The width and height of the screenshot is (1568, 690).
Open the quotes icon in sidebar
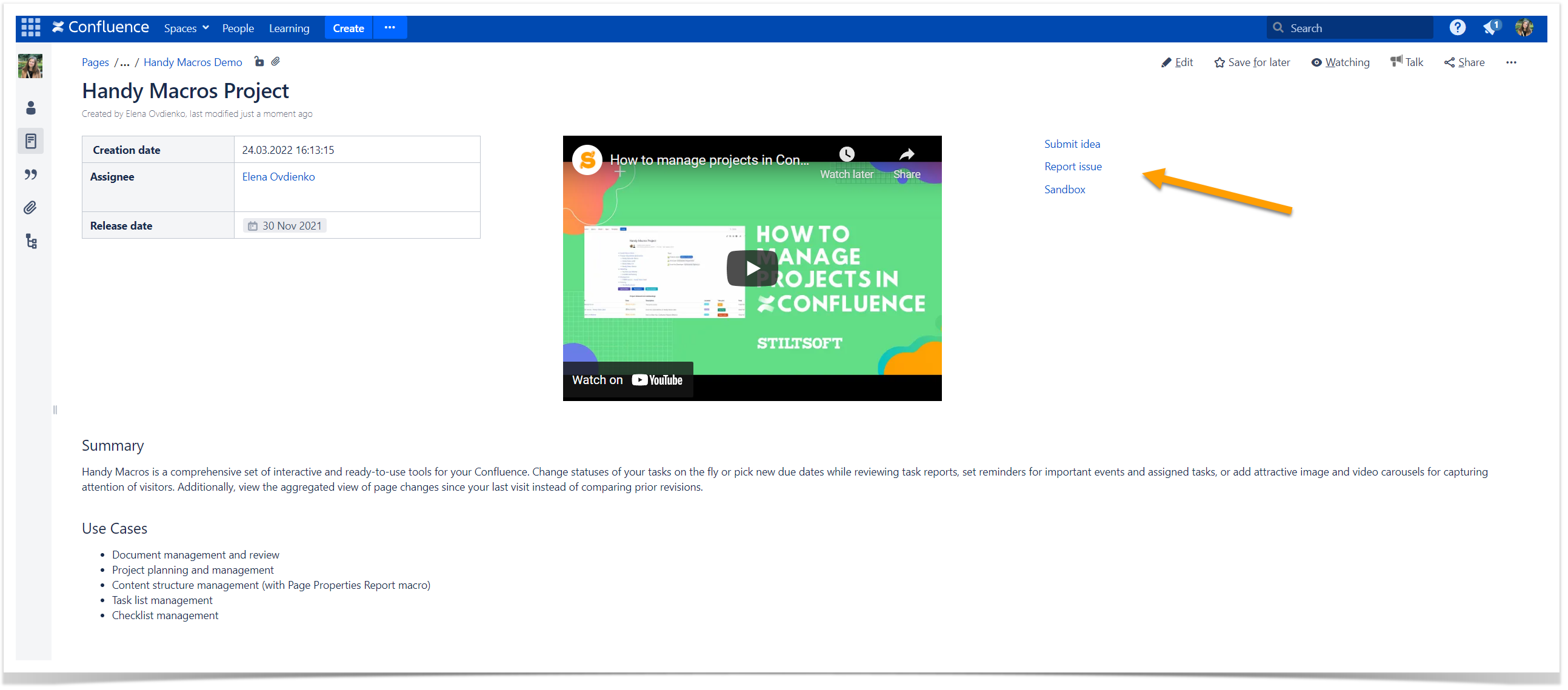(31, 174)
